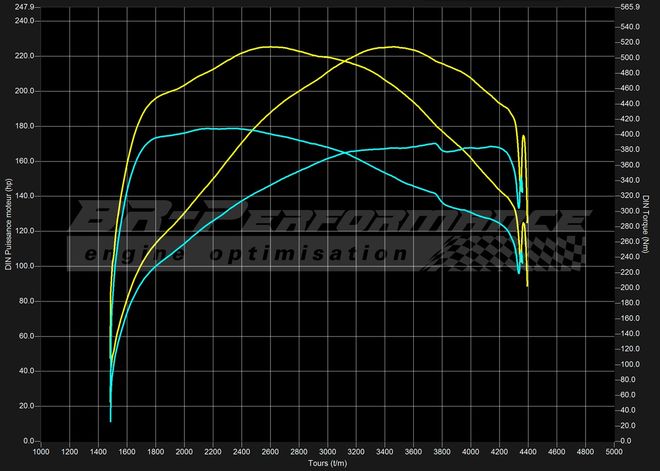Click the 2600 rpm tick label
The image size is (660, 471).
click(270, 452)
